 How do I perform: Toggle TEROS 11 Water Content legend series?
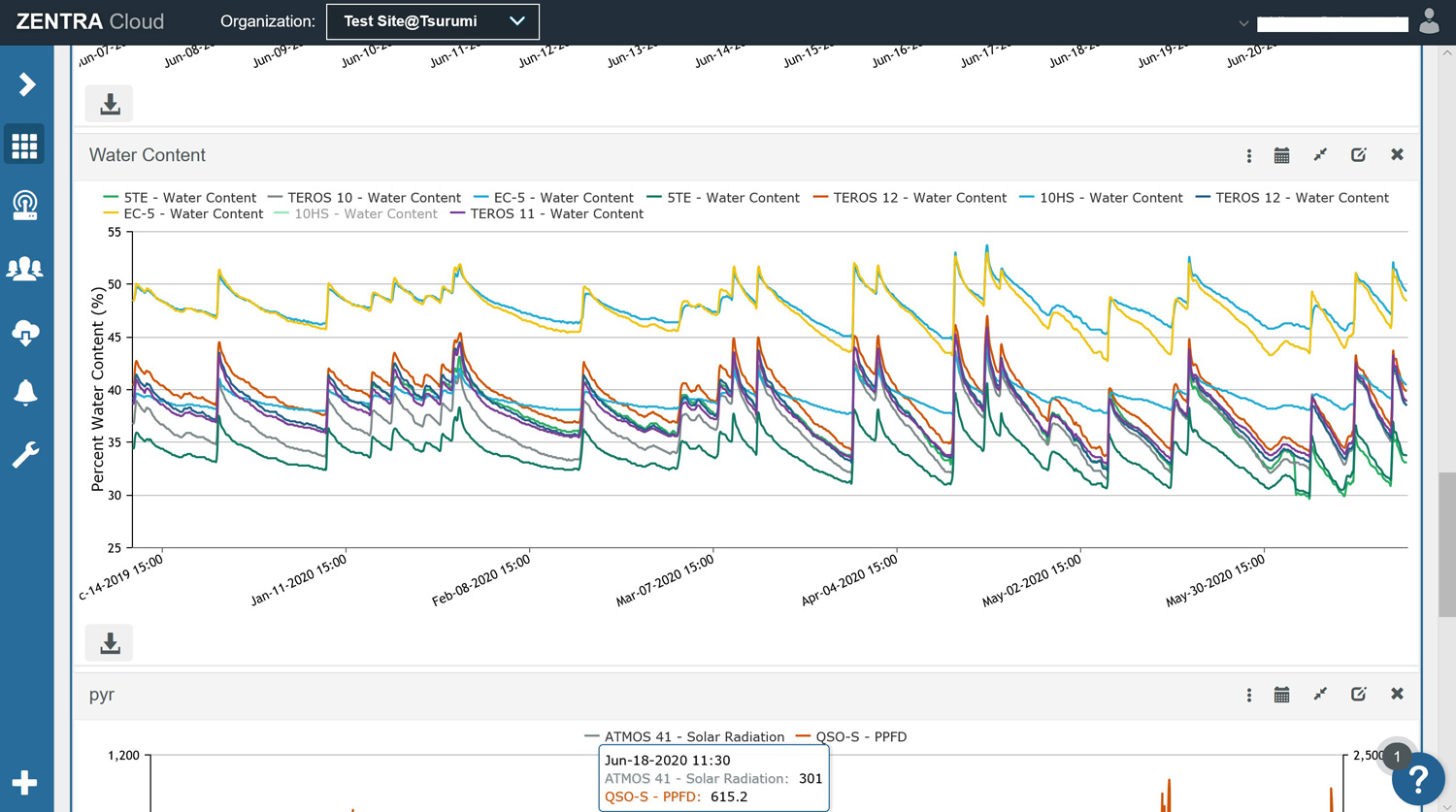(x=546, y=214)
